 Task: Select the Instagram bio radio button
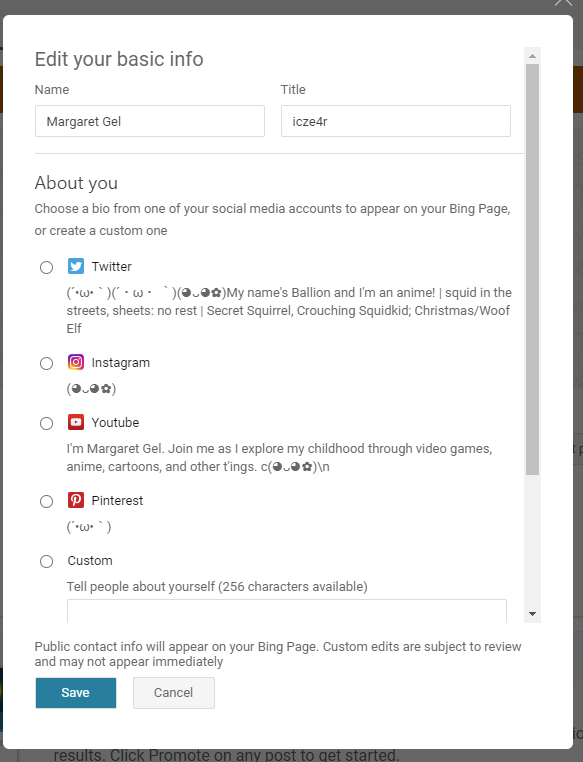47,364
